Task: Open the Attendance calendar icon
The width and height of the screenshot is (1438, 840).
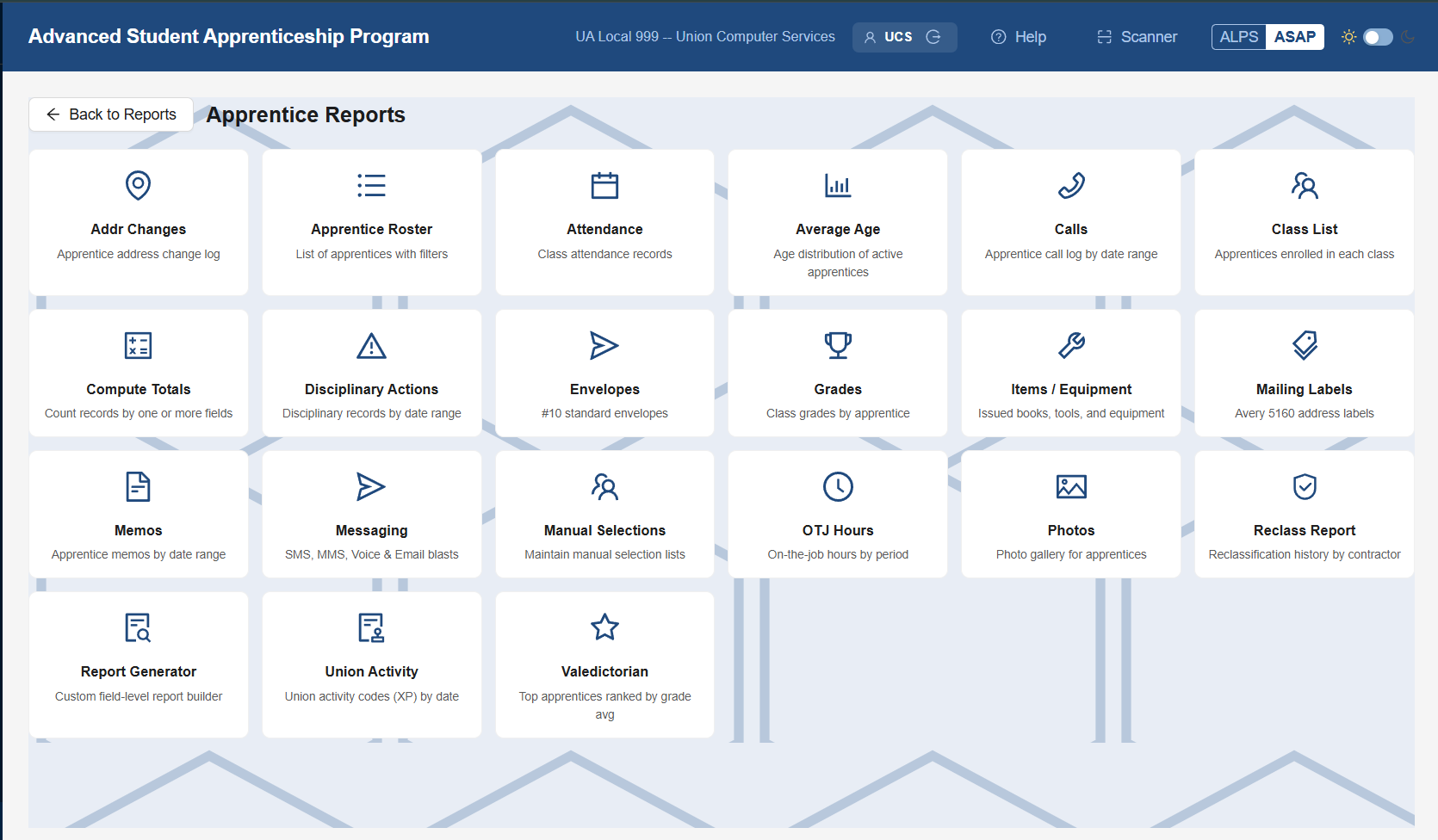Action: point(604,185)
